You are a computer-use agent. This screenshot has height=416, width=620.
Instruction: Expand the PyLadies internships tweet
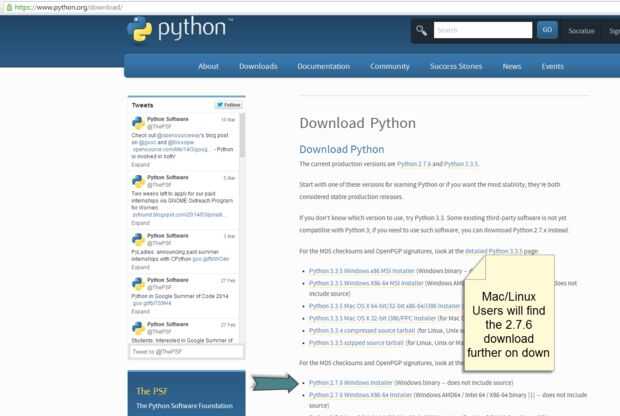click(140, 267)
